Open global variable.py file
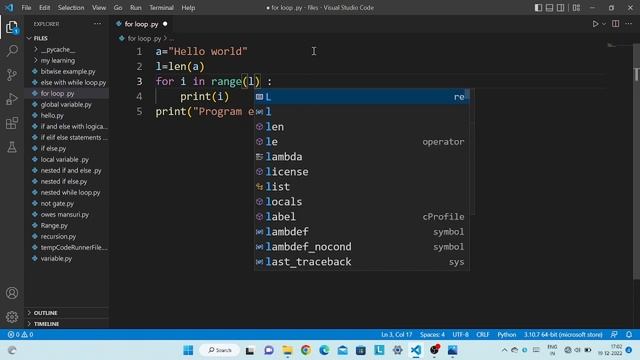This screenshot has height=360, width=640. click(66, 104)
